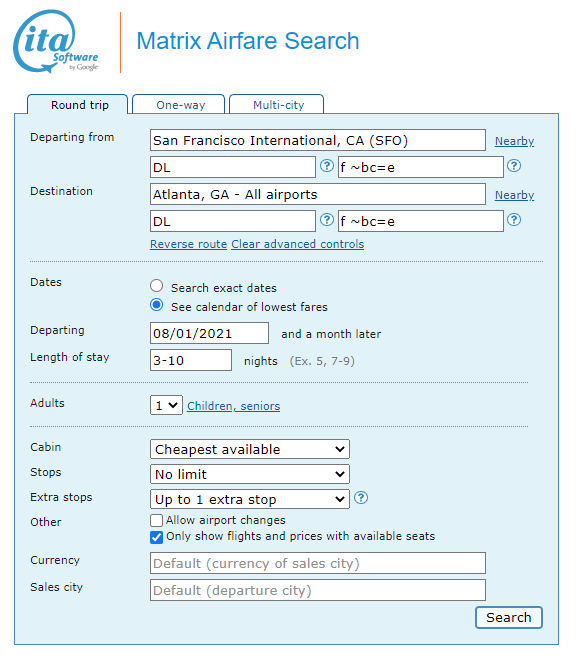Switch to the Multi-city tab
This screenshot has width=576, height=657.
pos(277,104)
